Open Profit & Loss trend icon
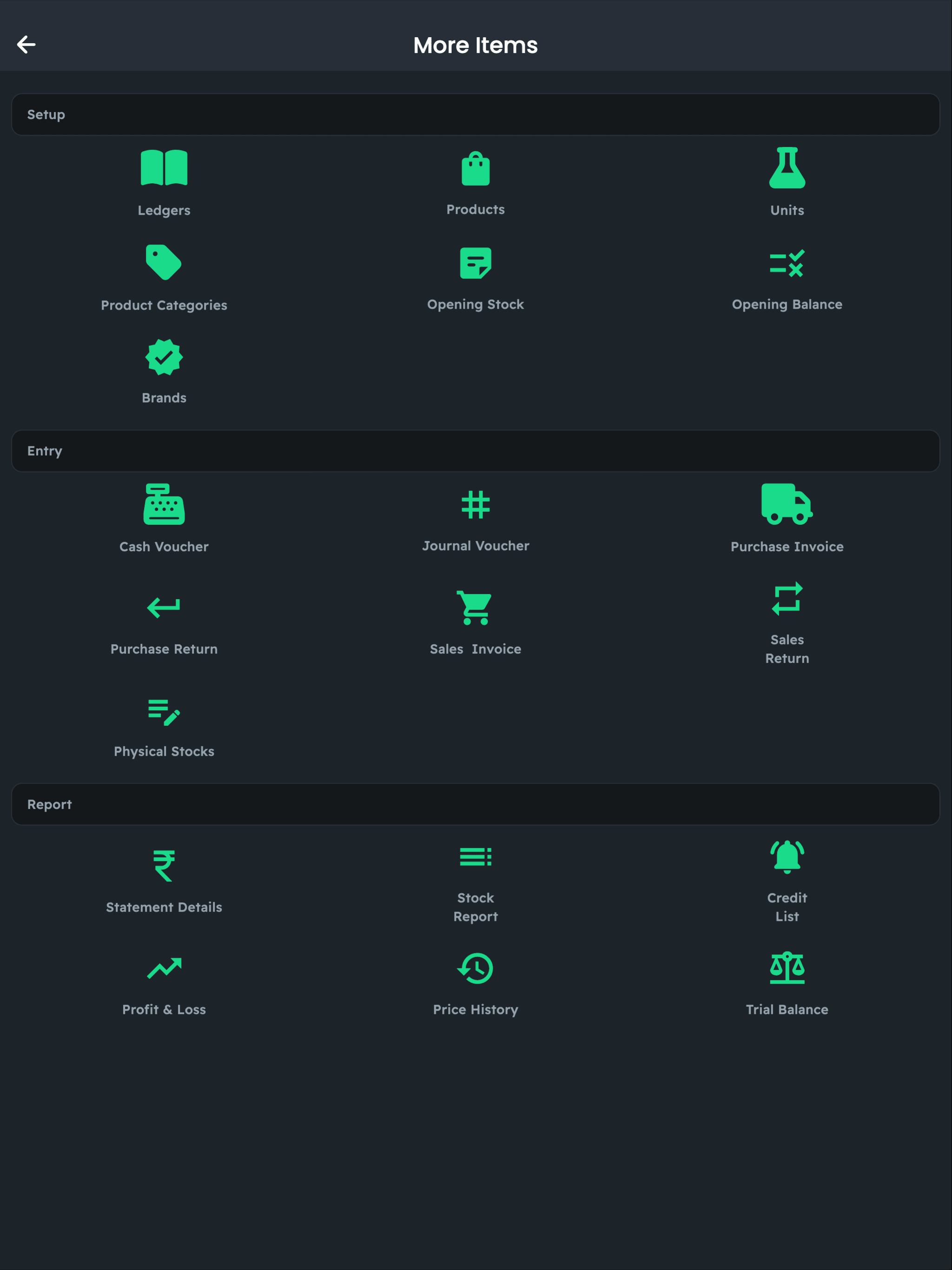Screen dimensions: 952x1270 click(x=164, y=968)
